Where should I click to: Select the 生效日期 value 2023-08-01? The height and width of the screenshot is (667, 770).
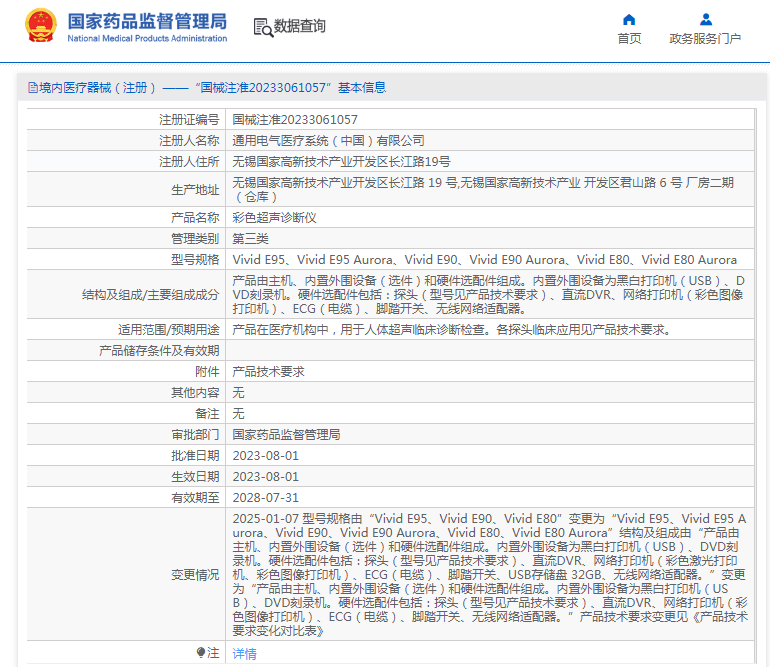tap(266, 477)
